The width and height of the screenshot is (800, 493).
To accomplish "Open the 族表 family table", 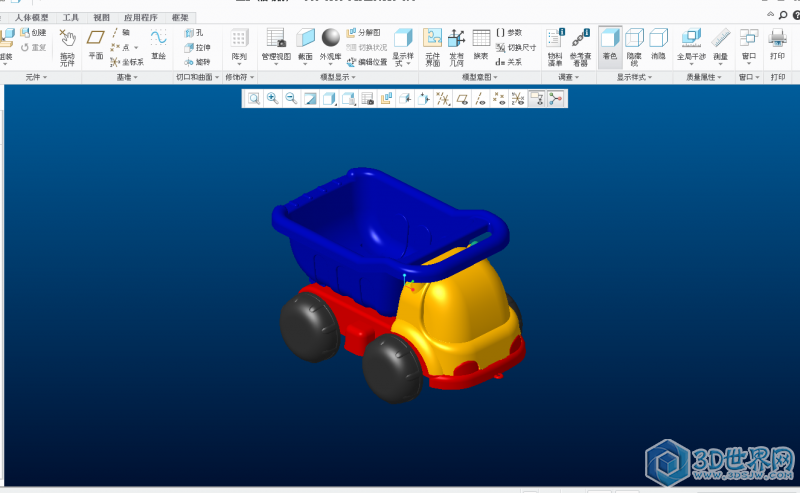I will click(481, 45).
